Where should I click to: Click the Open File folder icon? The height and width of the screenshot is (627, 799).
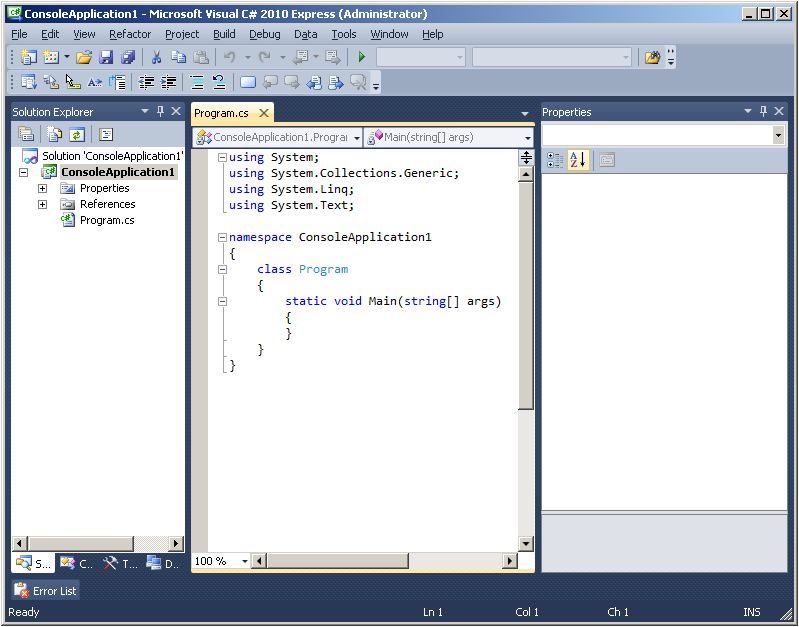[x=84, y=58]
